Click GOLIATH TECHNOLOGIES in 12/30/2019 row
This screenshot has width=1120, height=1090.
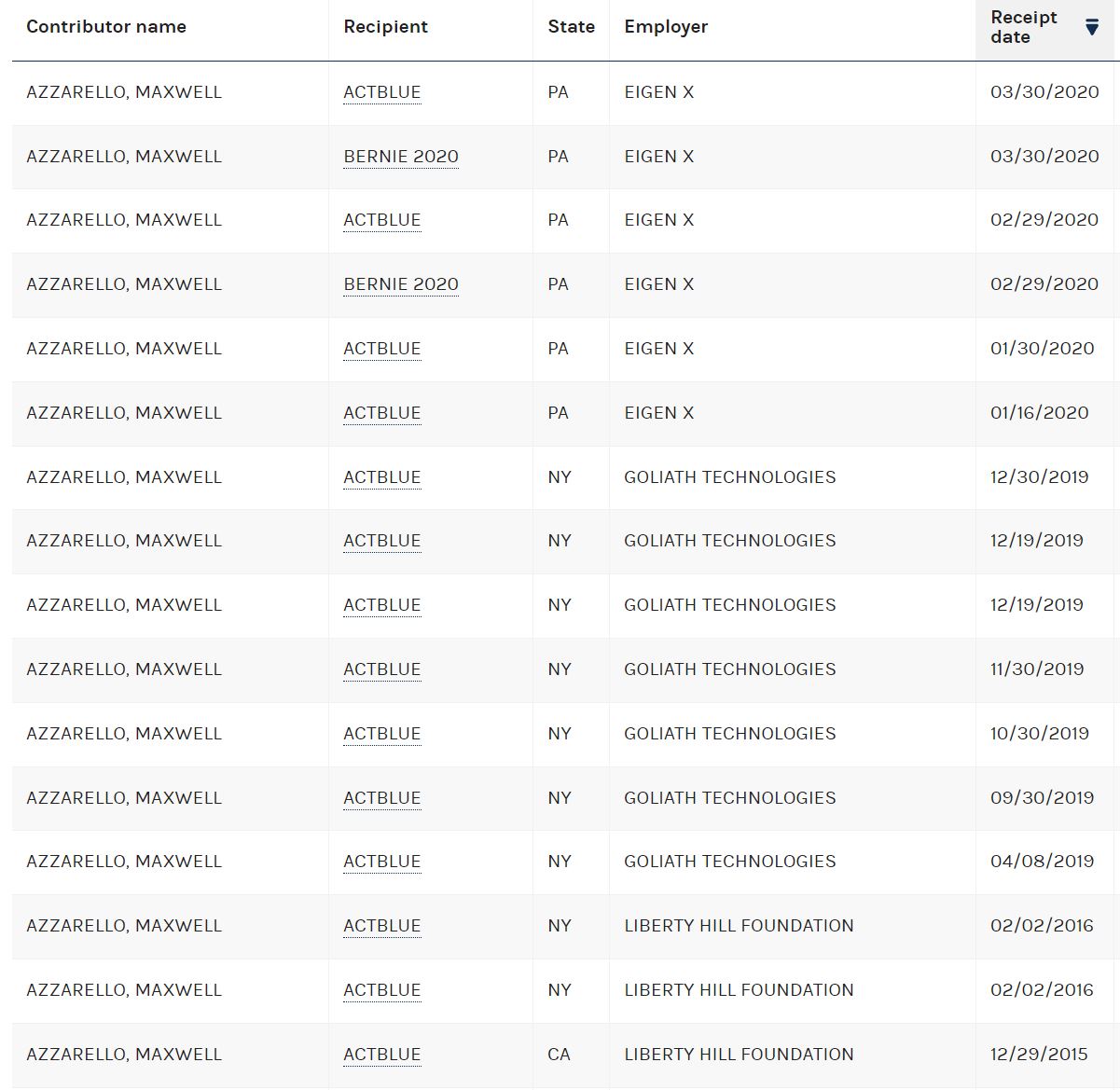(730, 477)
